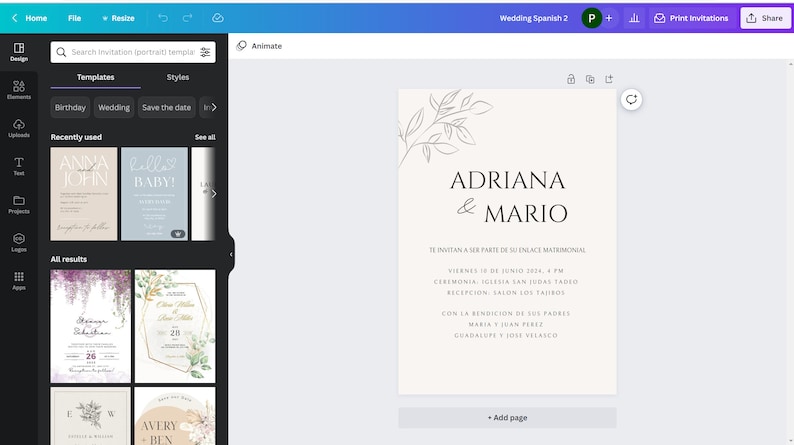The width and height of the screenshot is (794, 445).
Task: Select the Birthday category chip
Action: tap(70, 107)
